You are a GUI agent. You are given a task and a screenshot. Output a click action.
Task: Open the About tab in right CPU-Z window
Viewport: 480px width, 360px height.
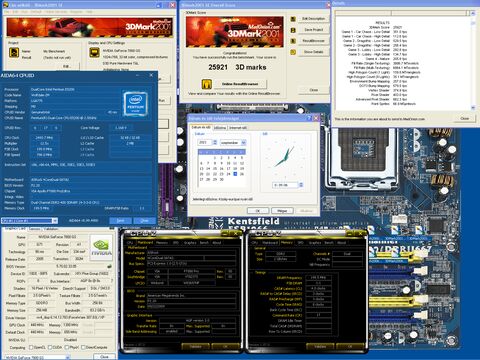341,243
